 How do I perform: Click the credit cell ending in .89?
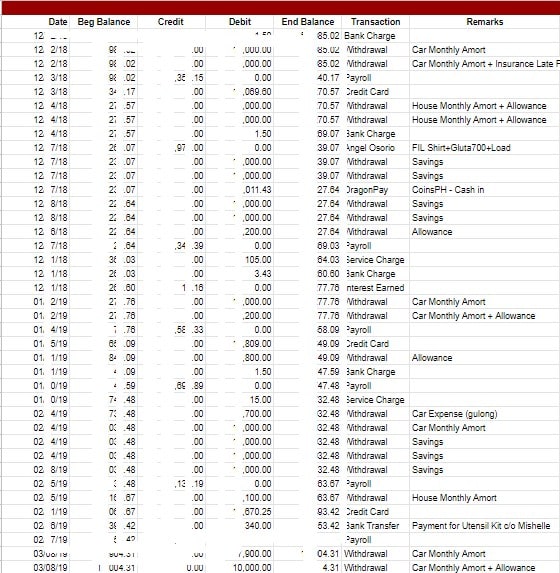point(171,386)
